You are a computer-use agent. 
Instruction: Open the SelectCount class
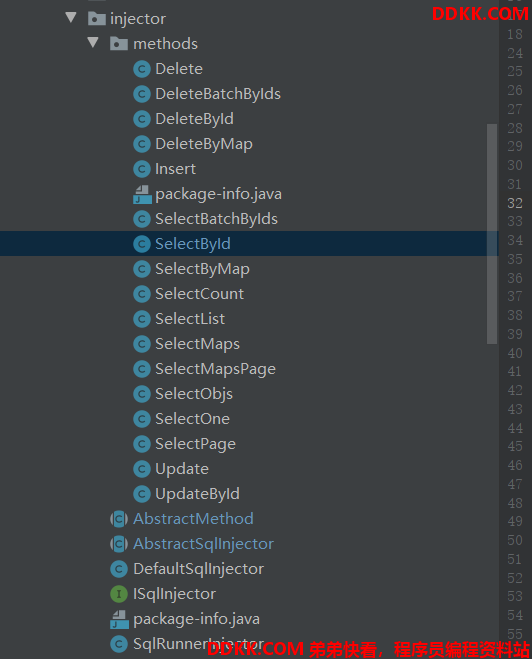click(199, 294)
